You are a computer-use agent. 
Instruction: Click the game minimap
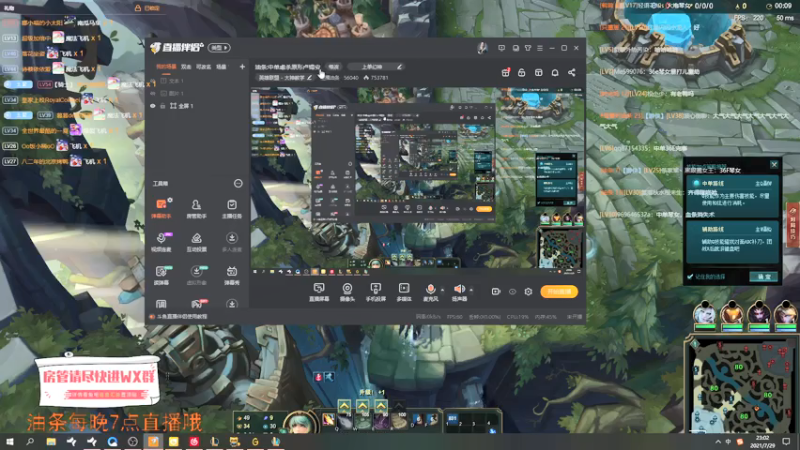click(x=742, y=385)
